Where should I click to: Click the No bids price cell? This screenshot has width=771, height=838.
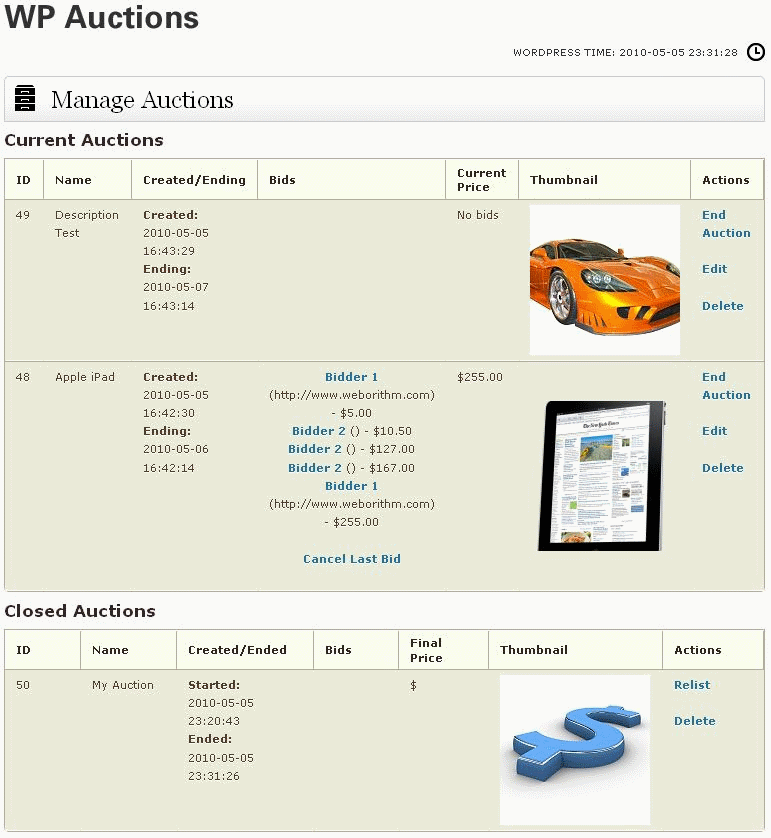tap(478, 215)
